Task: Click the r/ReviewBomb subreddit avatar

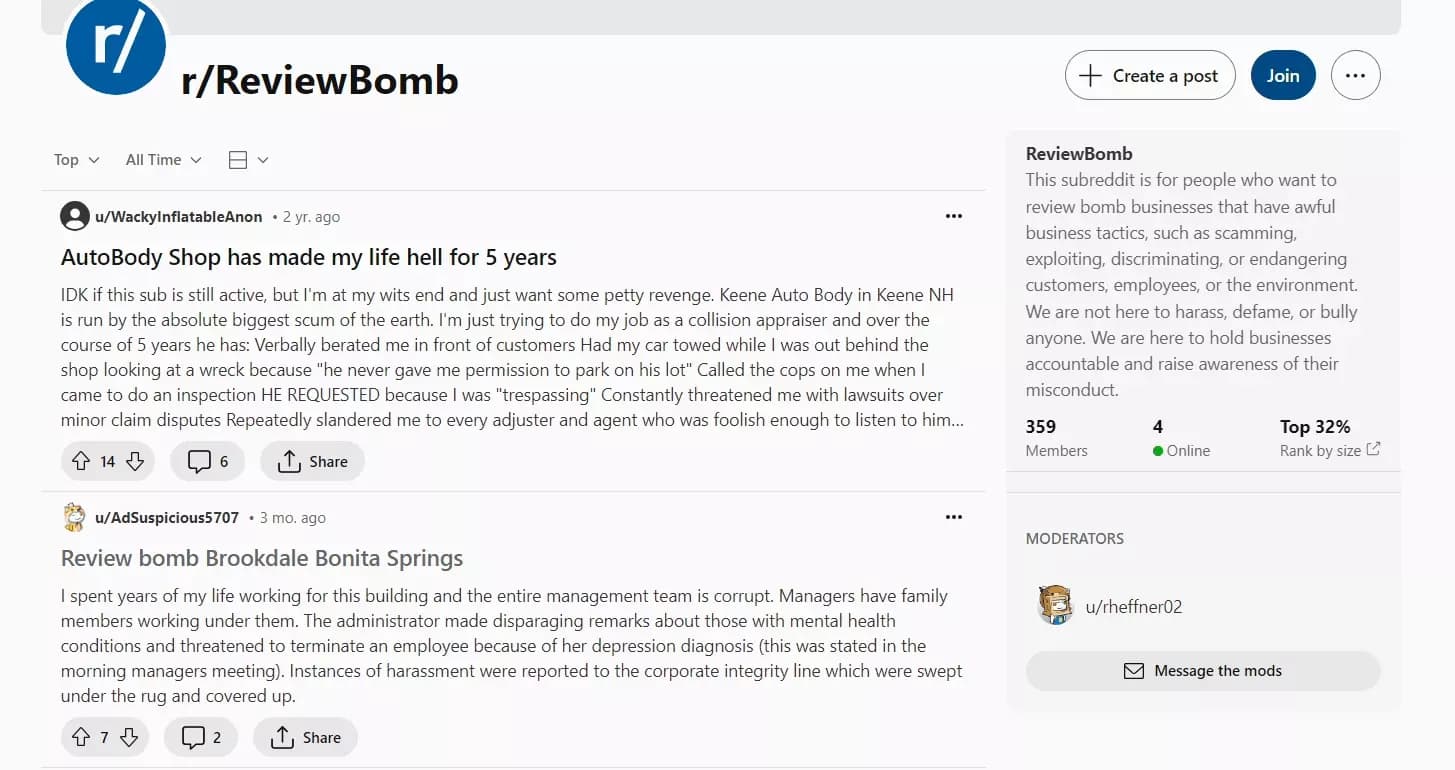Action: (x=115, y=45)
